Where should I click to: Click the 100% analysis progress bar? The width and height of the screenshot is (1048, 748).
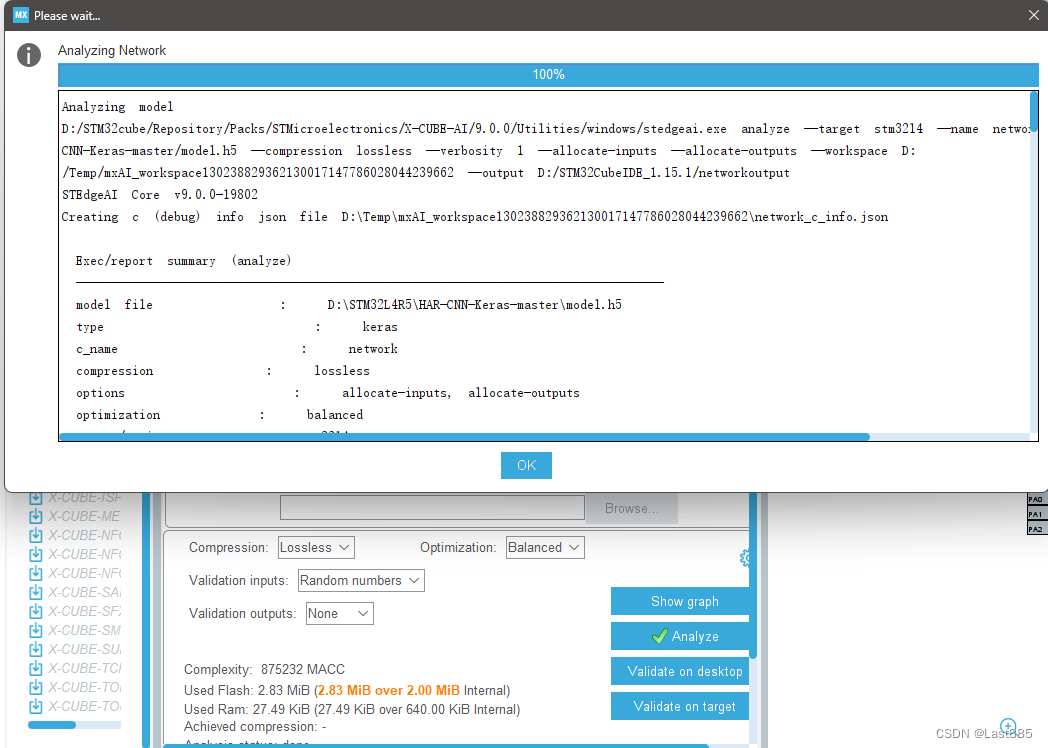click(548, 74)
